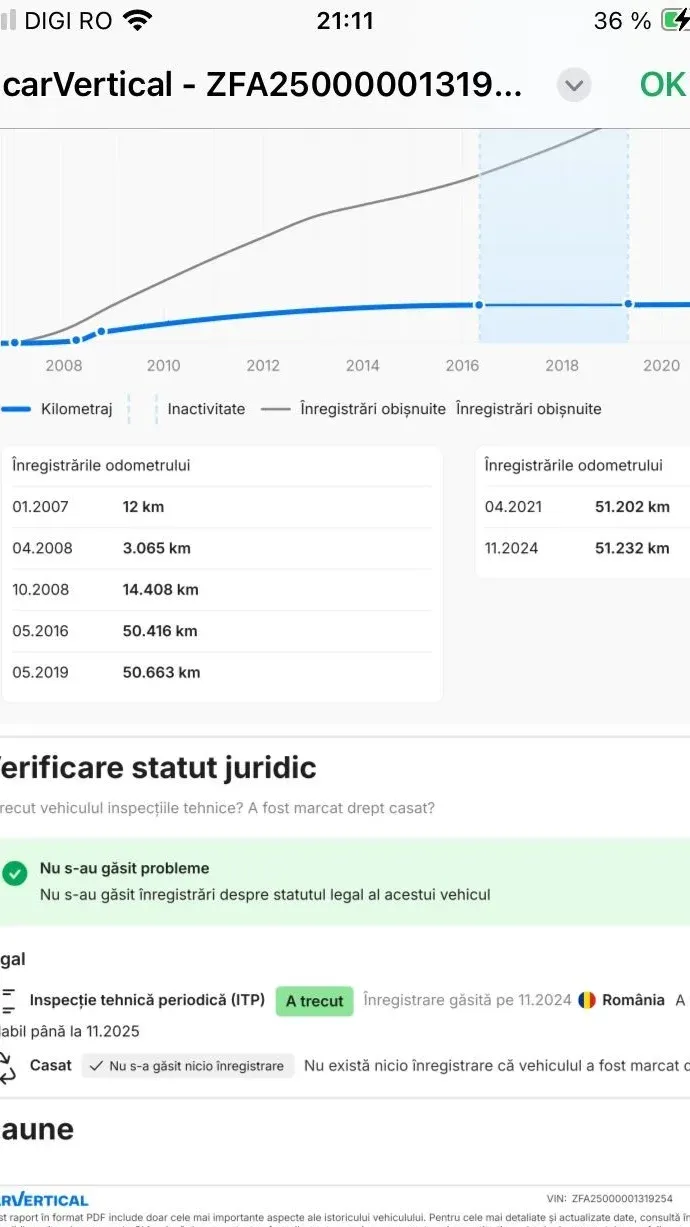The width and height of the screenshot is (690, 1227).
Task: Tap the DIGI RO carrier label
Action: (68, 20)
